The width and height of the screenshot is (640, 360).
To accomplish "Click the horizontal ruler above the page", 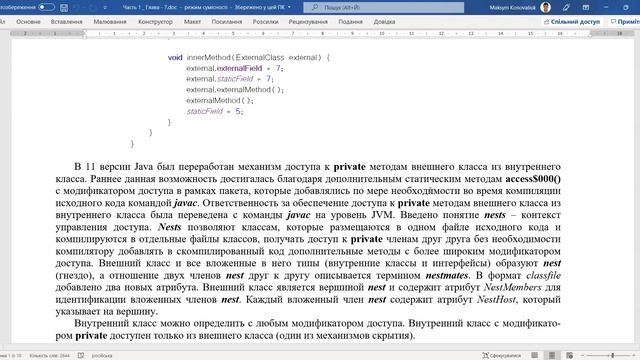I will pos(322,33).
